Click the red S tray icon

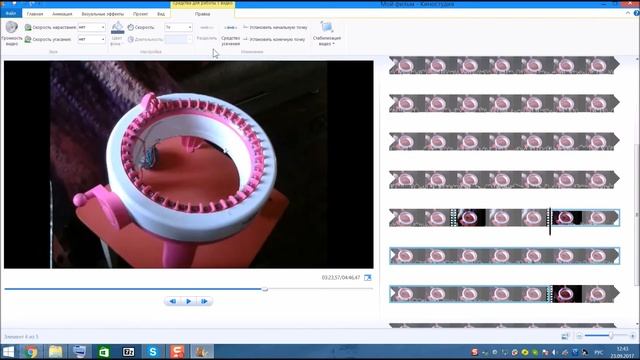pyautogui.click(x=474, y=352)
